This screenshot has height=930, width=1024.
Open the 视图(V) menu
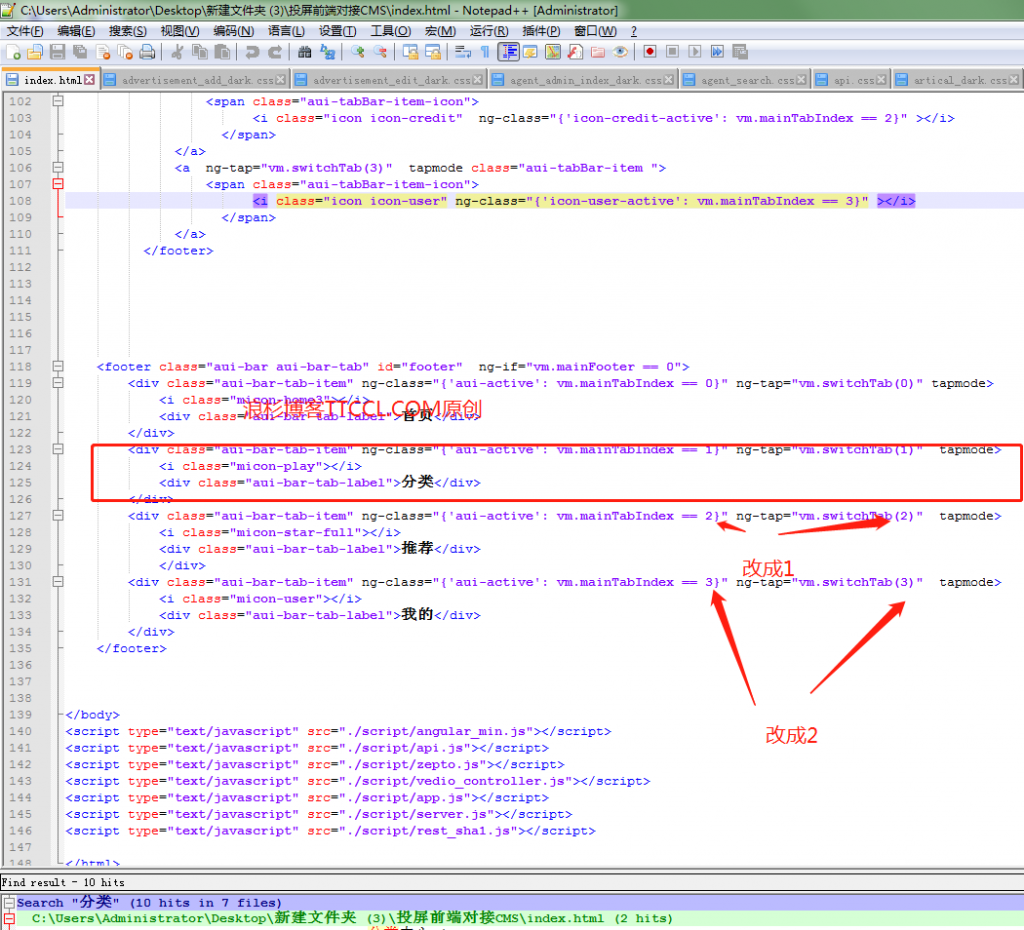[180, 31]
